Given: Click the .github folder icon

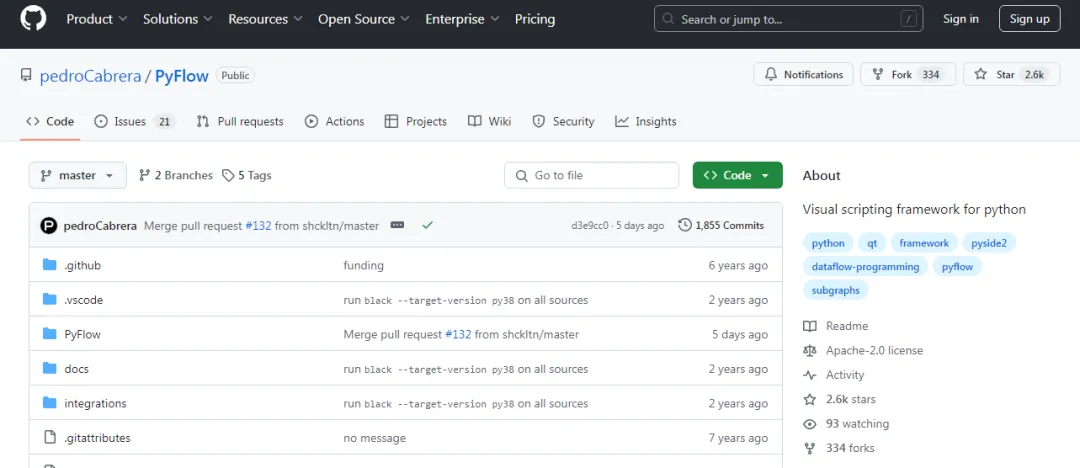Looking at the screenshot, I should click(x=49, y=265).
